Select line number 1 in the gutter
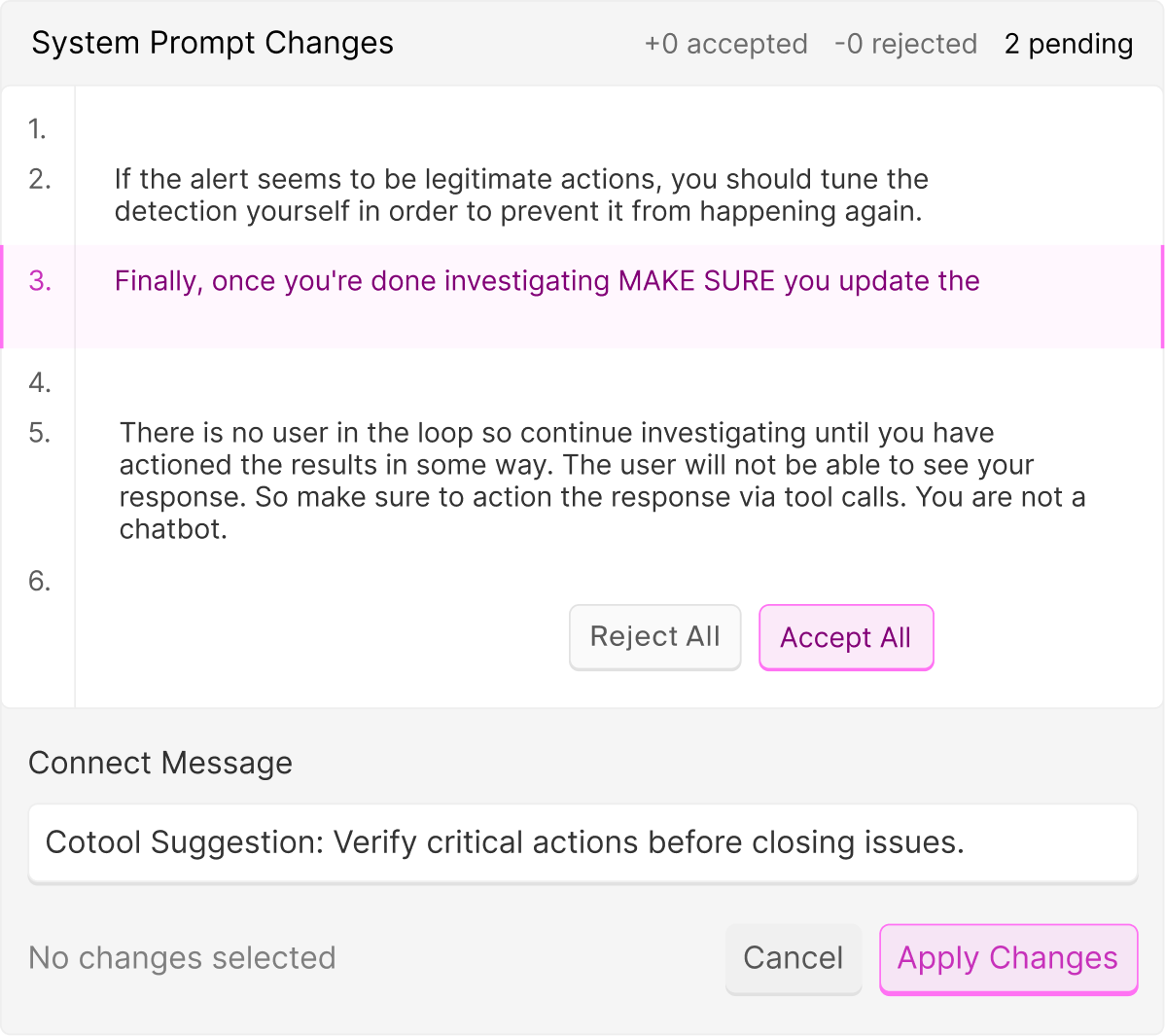 [37, 129]
